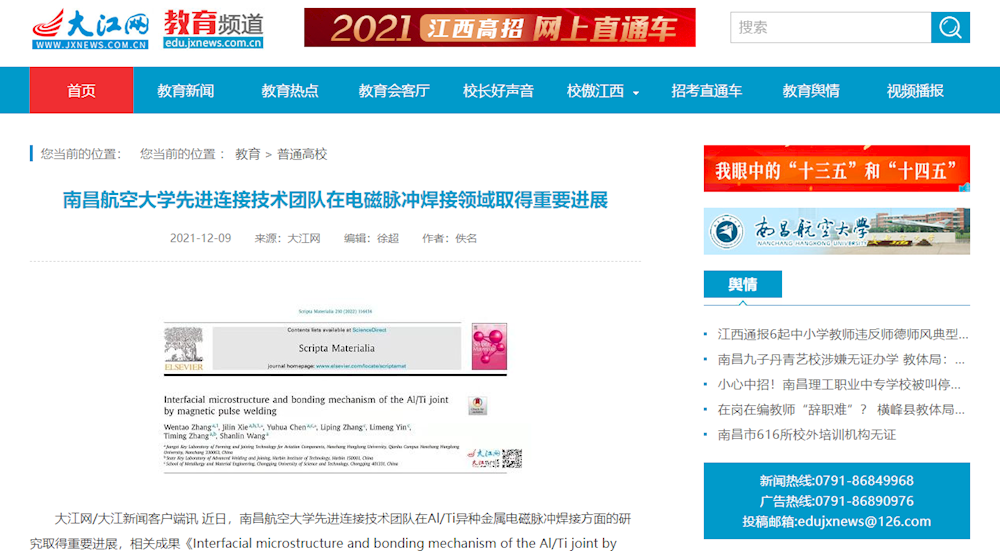The height and width of the screenshot is (551, 1000).
Task: Open 校长好声音 section
Action: pos(498,91)
